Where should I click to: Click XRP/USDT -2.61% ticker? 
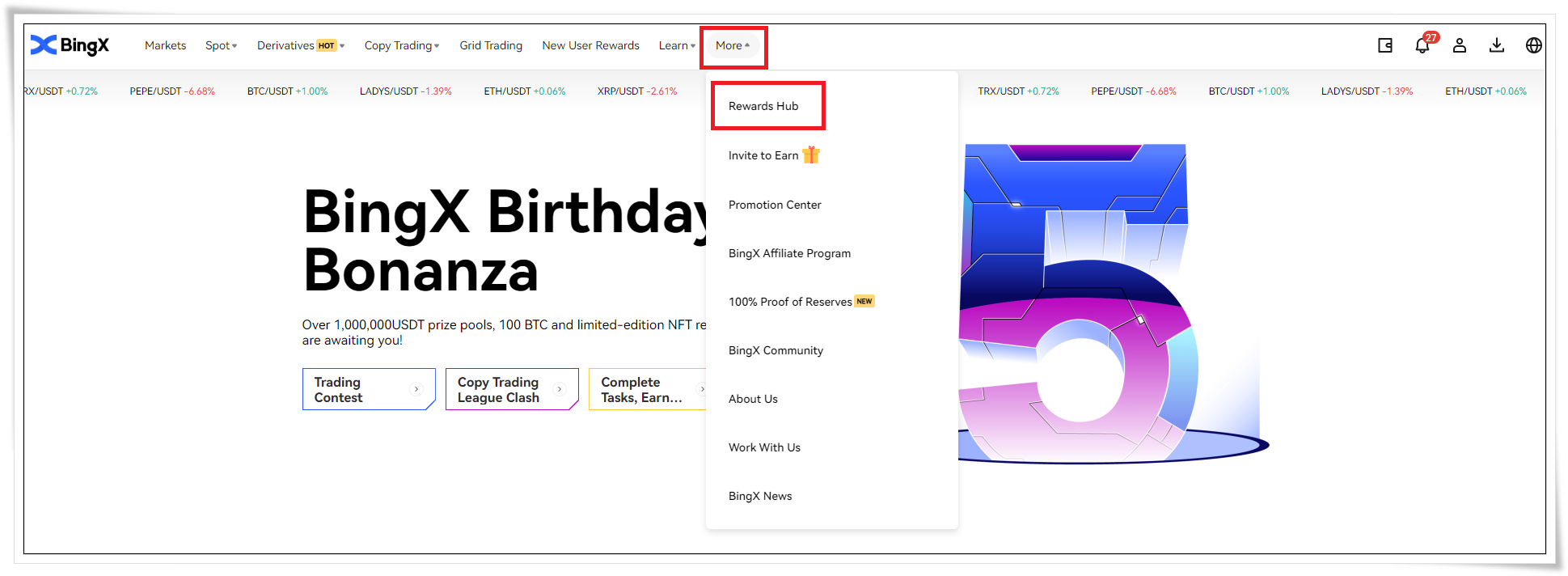pyautogui.click(x=637, y=91)
